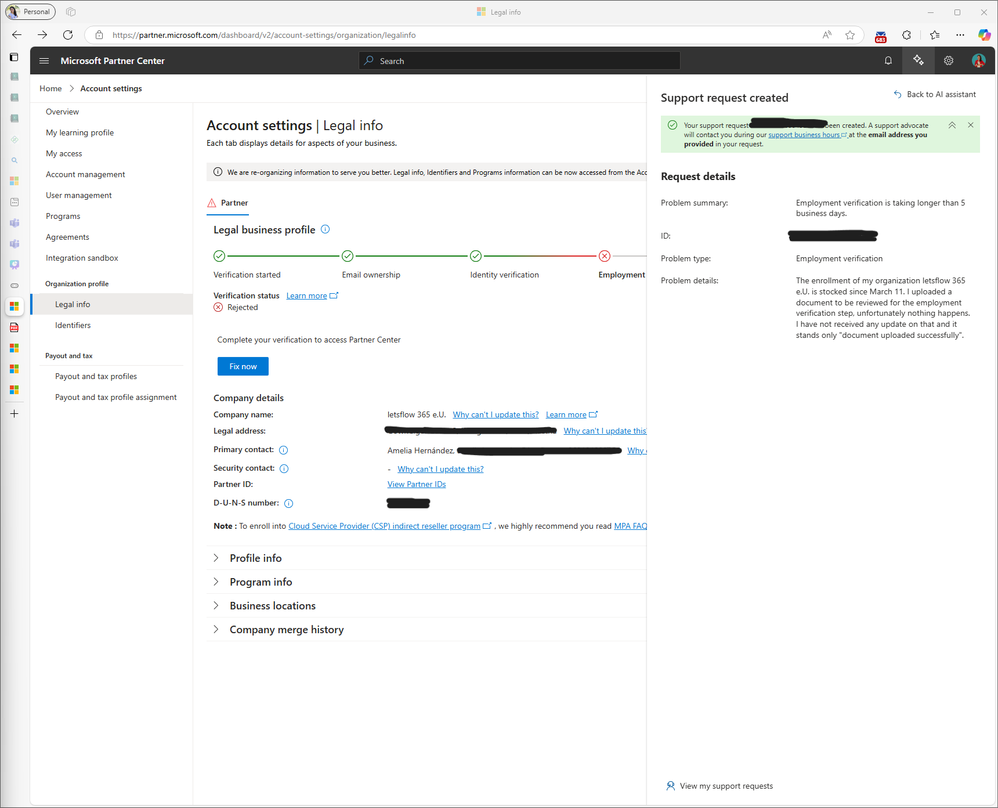Refresh the browser page
Image resolution: width=998 pixels, height=808 pixels.
68,35
